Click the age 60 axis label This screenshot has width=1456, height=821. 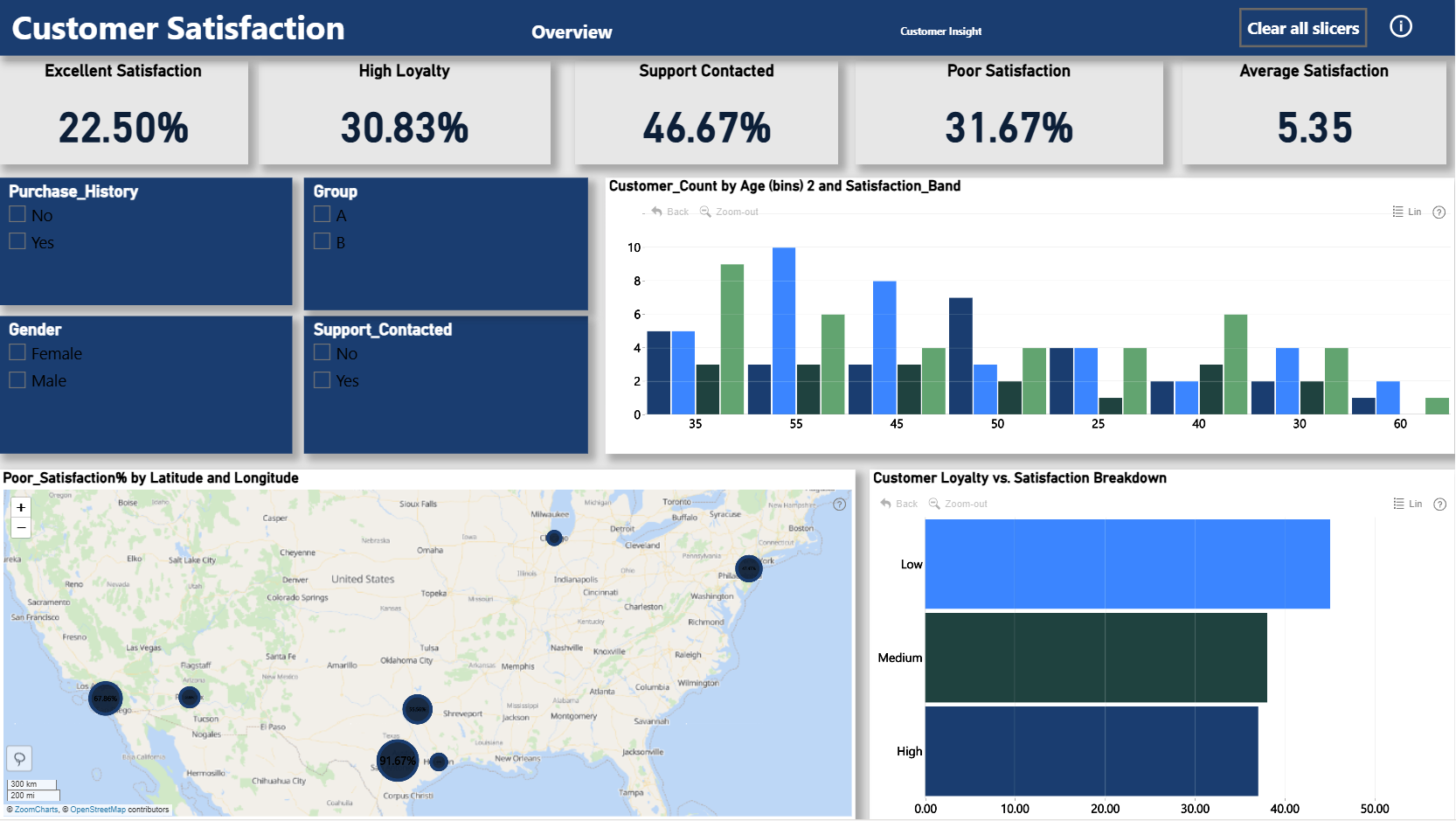point(1400,424)
